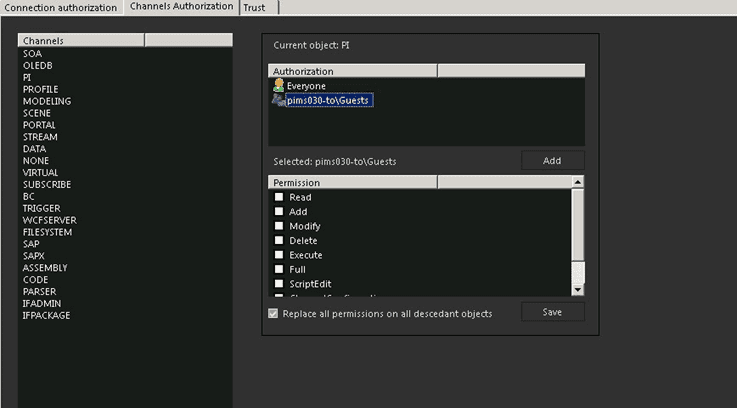
Task: Select the CODE channel
Action: tap(35, 280)
